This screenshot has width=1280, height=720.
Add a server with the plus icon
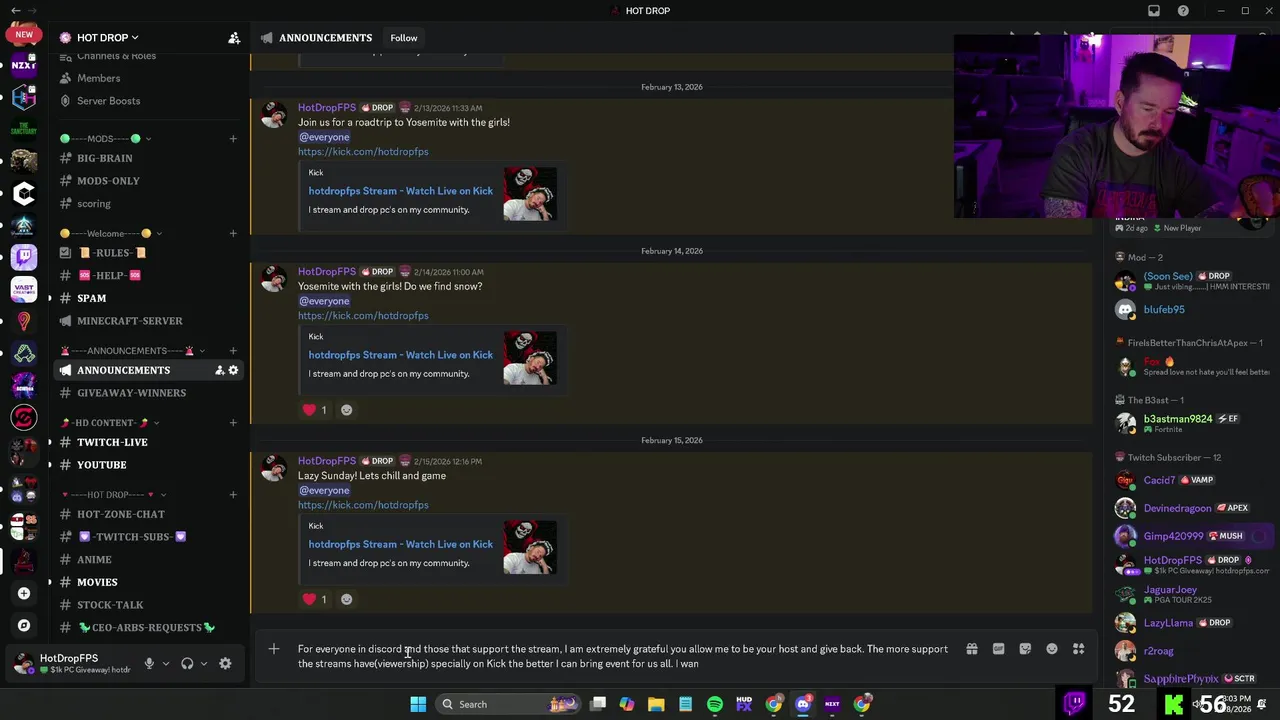(24, 593)
